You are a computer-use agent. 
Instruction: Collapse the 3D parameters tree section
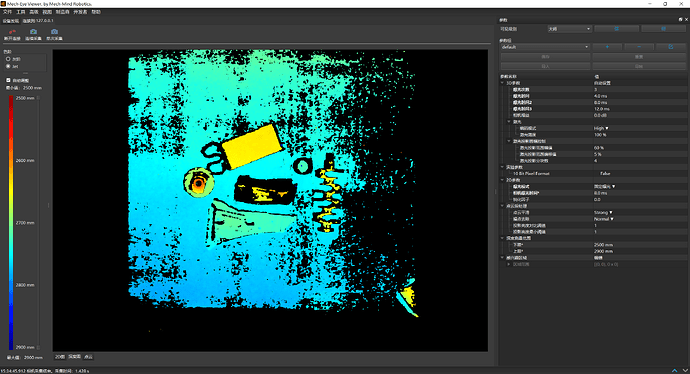(x=503, y=83)
